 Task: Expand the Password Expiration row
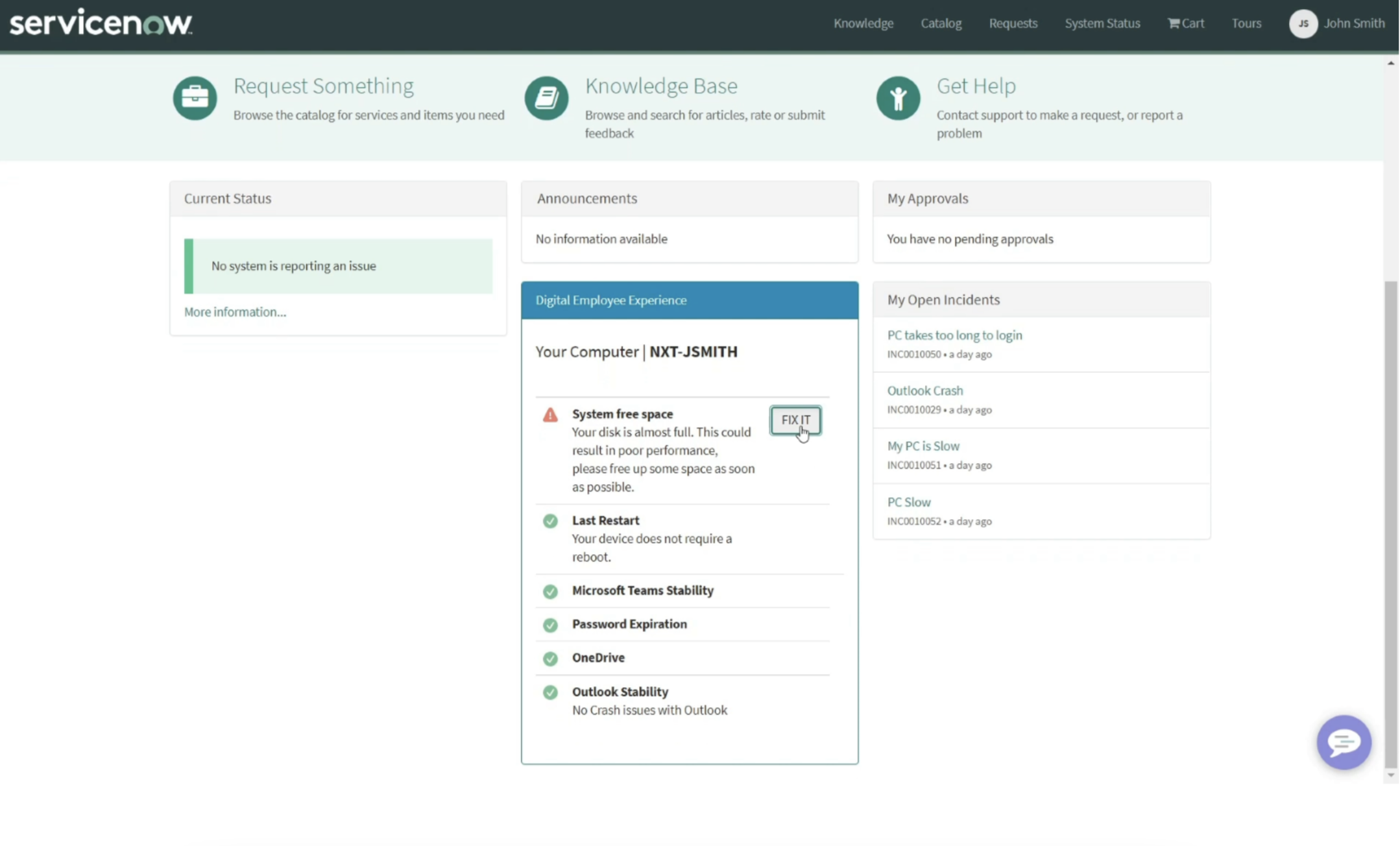coord(629,624)
